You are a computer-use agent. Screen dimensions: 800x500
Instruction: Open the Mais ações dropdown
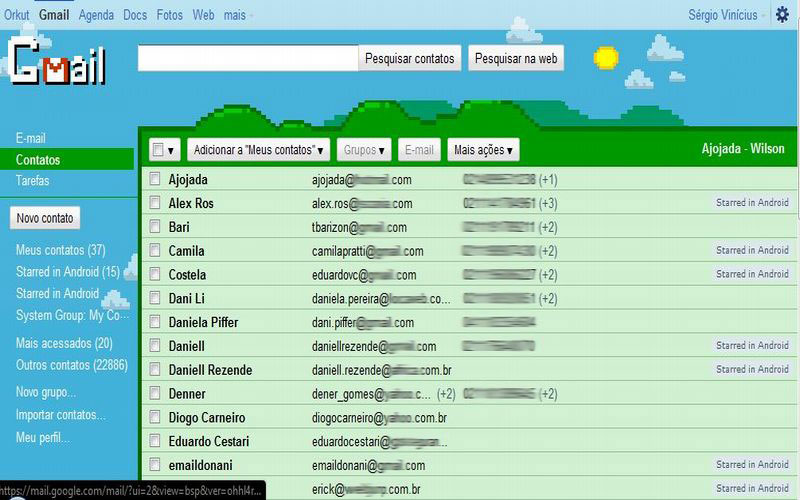483,150
